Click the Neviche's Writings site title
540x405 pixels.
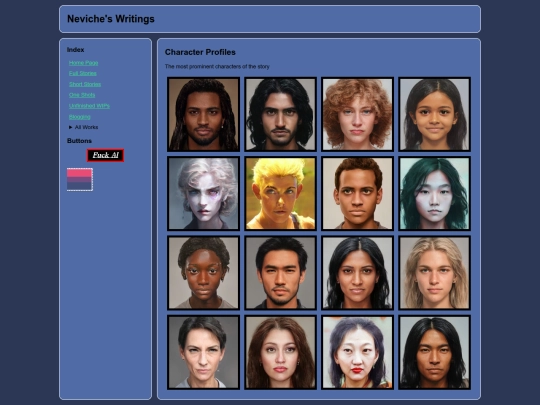pyautogui.click(x=111, y=19)
